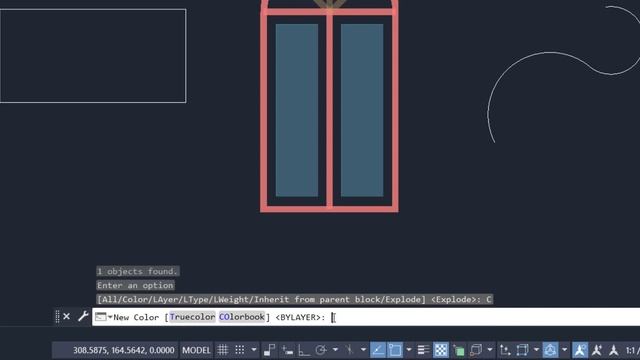Viewport: 640px width, 360px height.
Task: Toggle auto-scale annotations icon
Action: (x=597, y=350)
